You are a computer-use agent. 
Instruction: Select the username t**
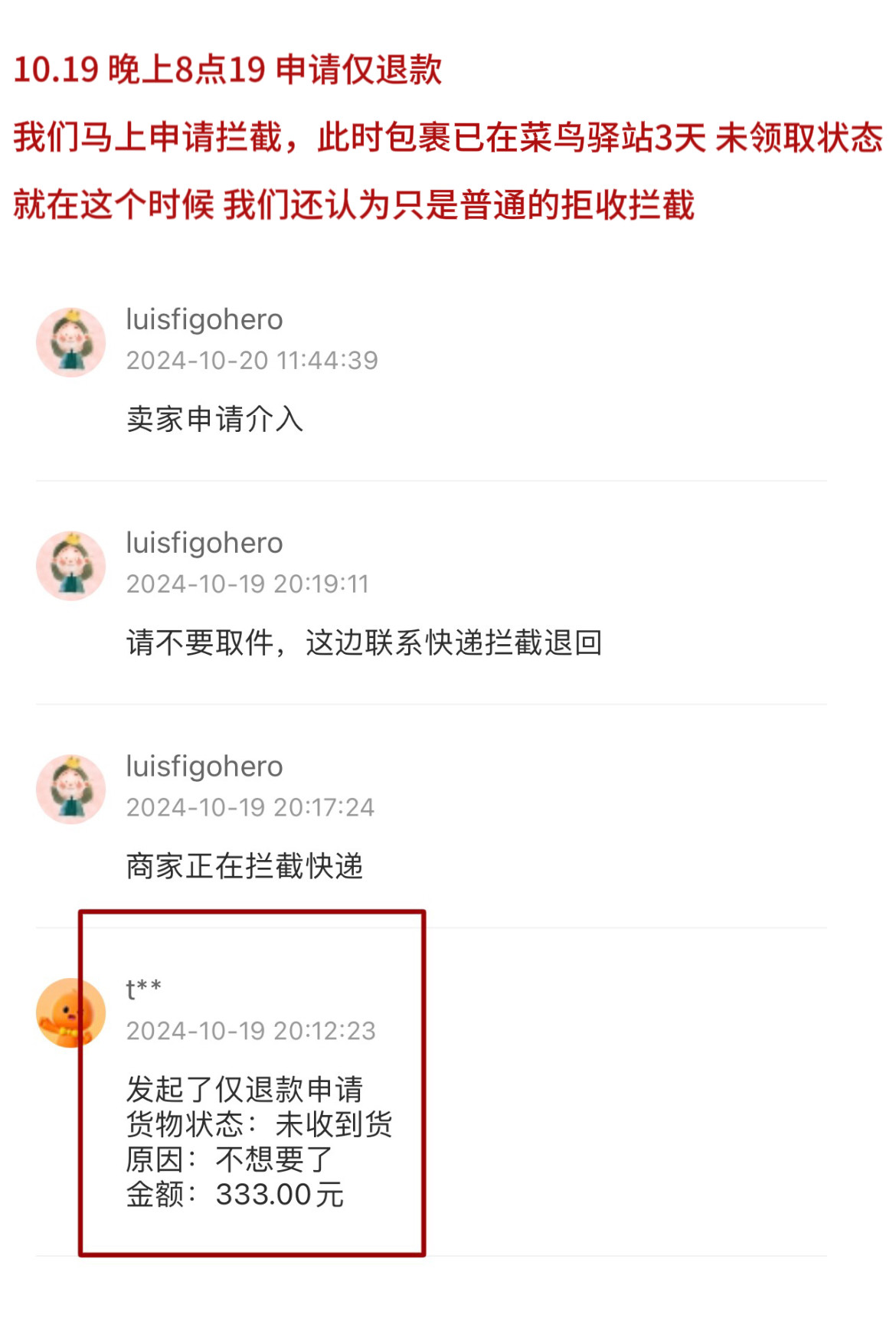tap(143, 989)
